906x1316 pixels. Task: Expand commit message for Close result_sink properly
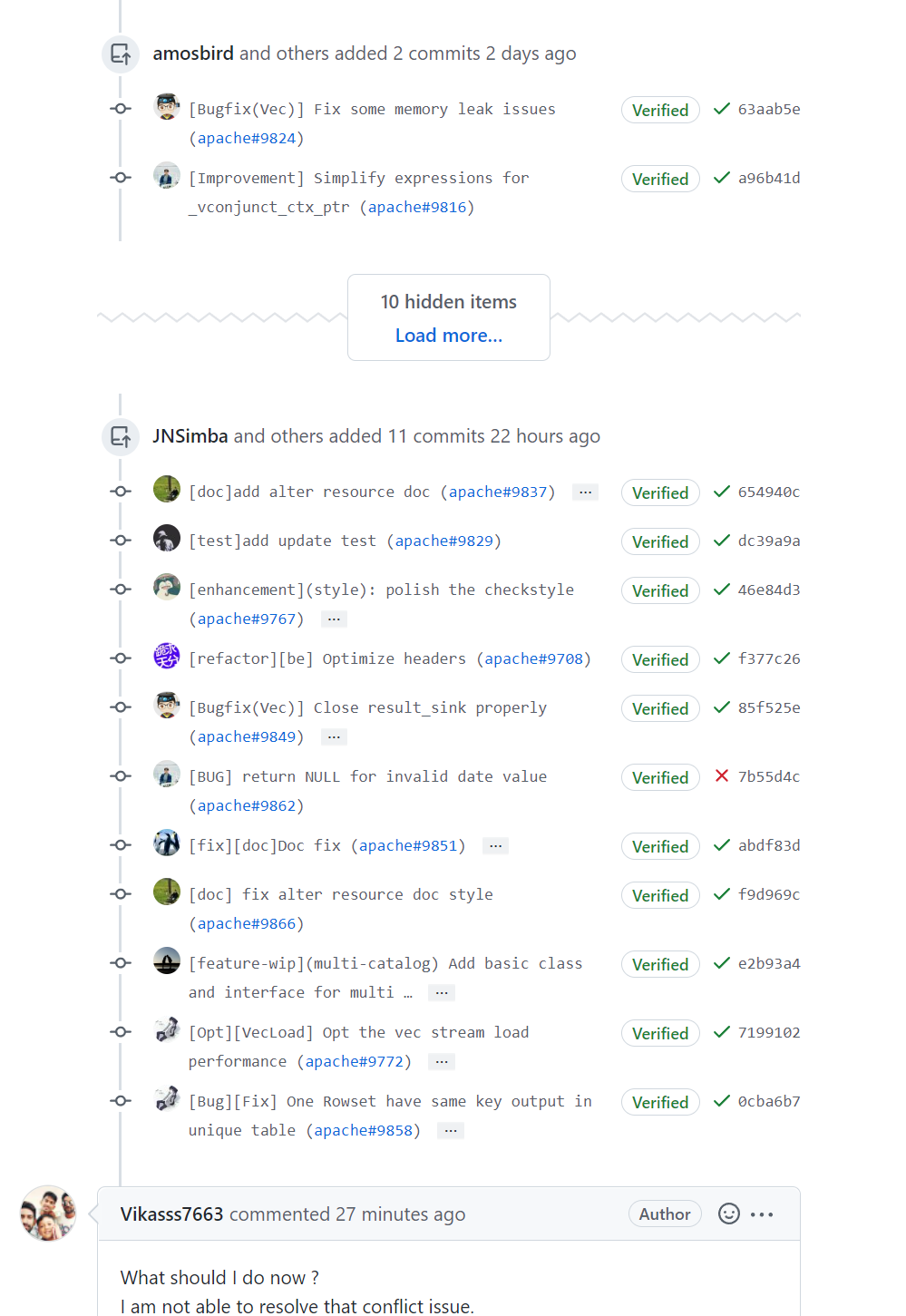tap(334, 737)
